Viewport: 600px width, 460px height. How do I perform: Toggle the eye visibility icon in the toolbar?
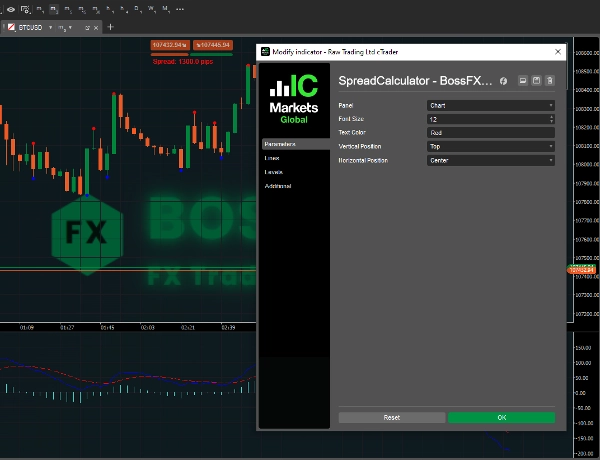pyautogui.click(x=11, y=9)
